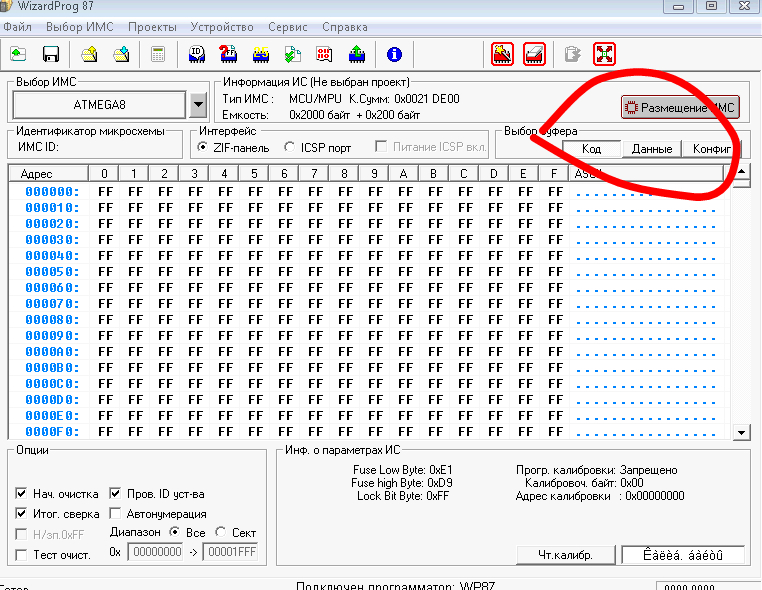This screenshot has height=590, width=762.
Task: Open the ATMEGA8 chip dropdown arrow
Action: click(197, 104)
